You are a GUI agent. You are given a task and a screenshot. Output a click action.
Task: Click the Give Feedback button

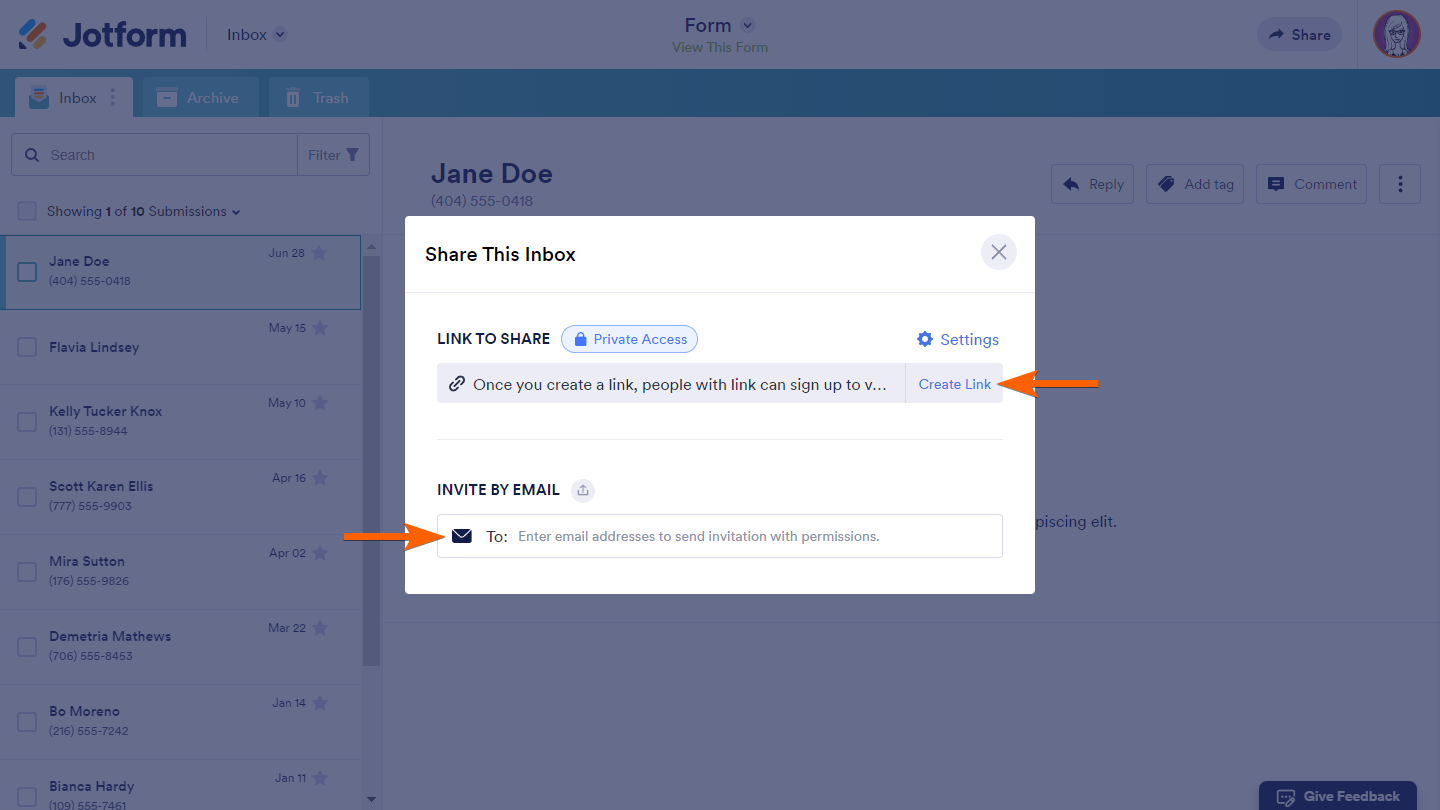(x=1338, y=796)
